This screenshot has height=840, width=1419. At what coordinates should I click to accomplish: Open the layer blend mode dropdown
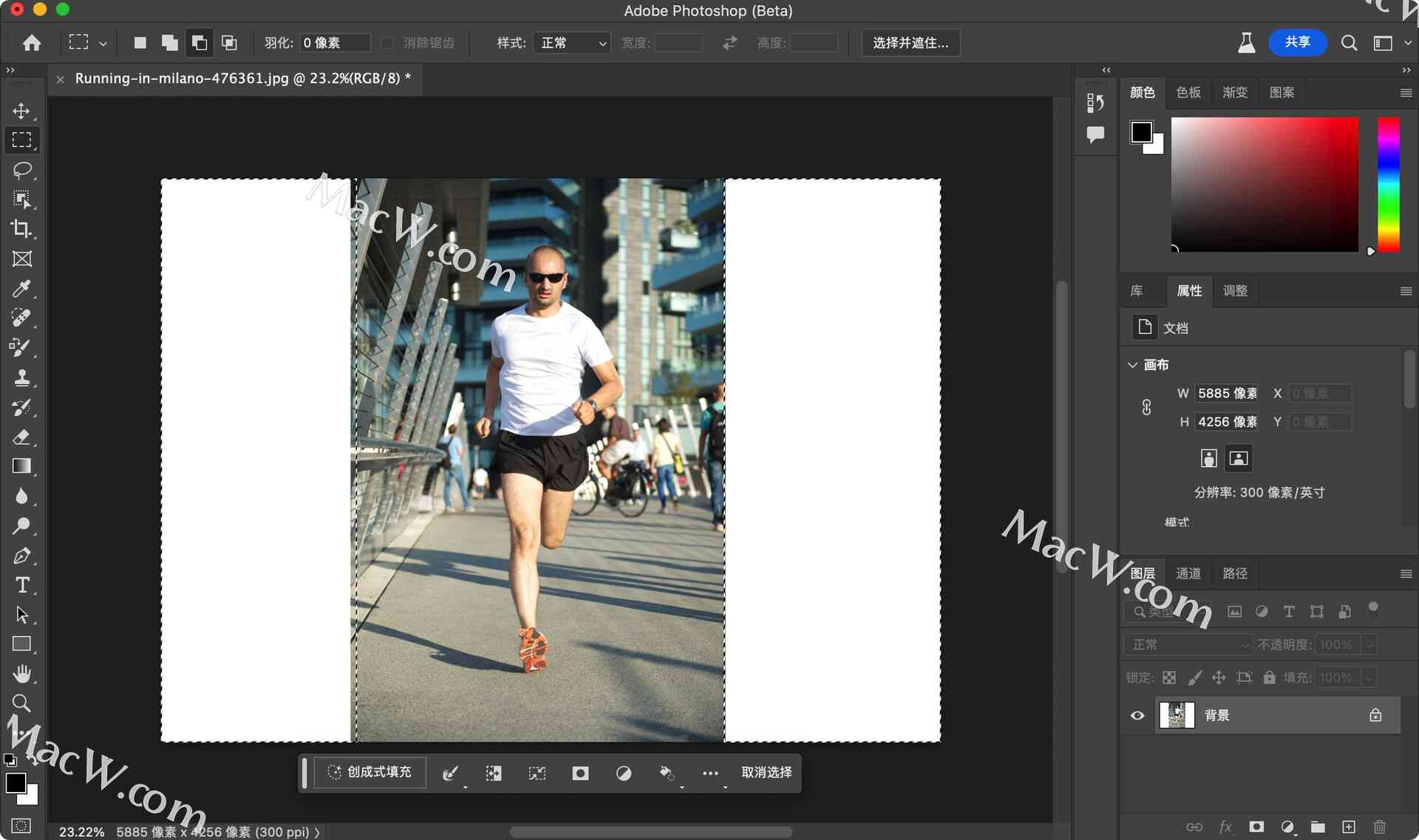(1188, 645)
